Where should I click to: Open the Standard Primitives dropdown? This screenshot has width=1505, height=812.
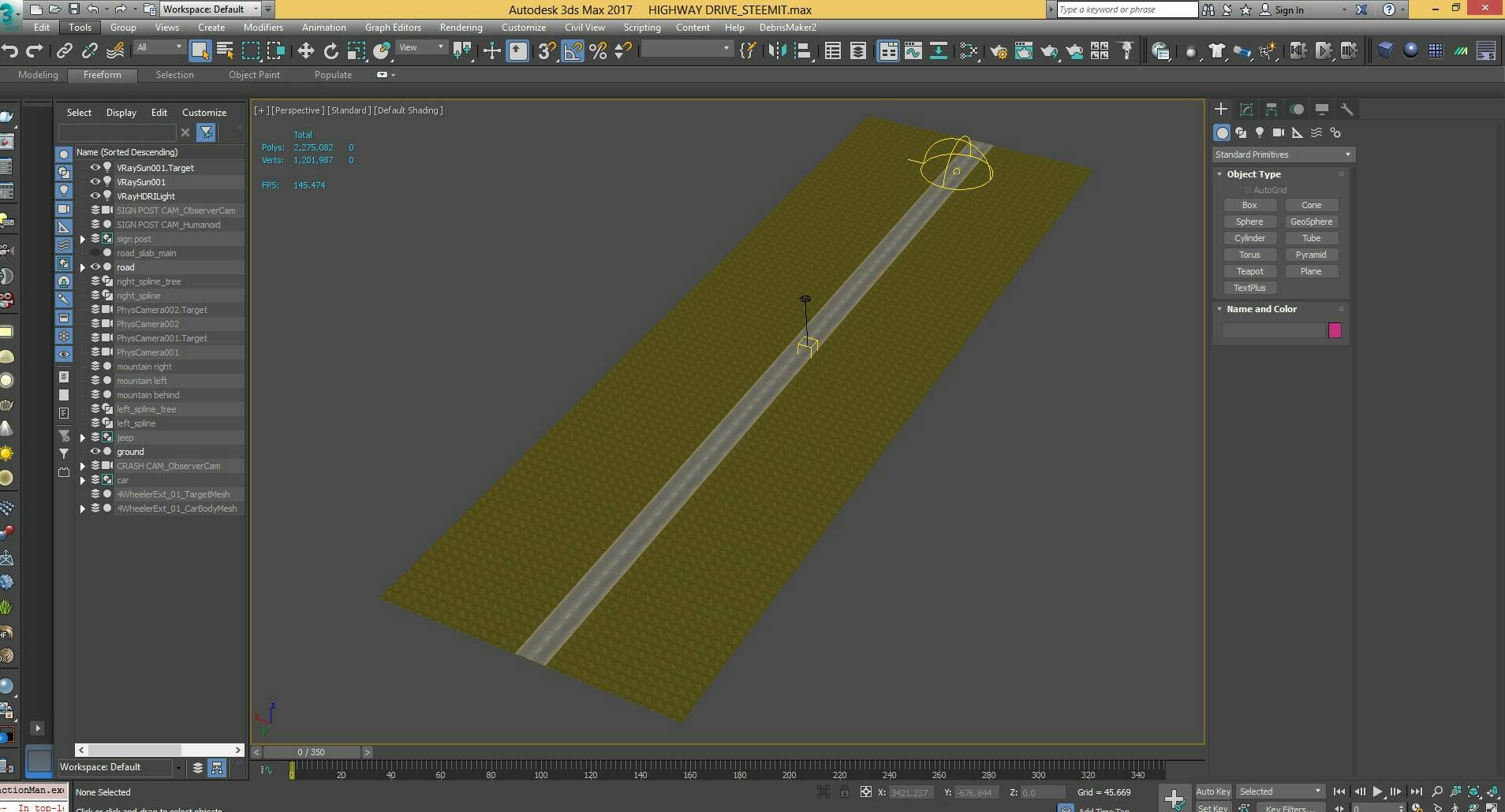point(1283,155)
